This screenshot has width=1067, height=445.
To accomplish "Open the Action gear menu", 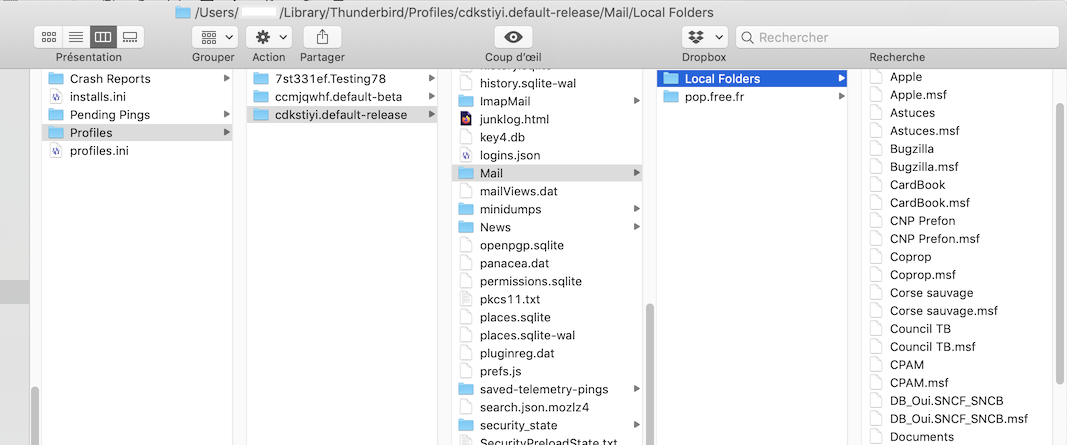I will [x=270, y=37].
